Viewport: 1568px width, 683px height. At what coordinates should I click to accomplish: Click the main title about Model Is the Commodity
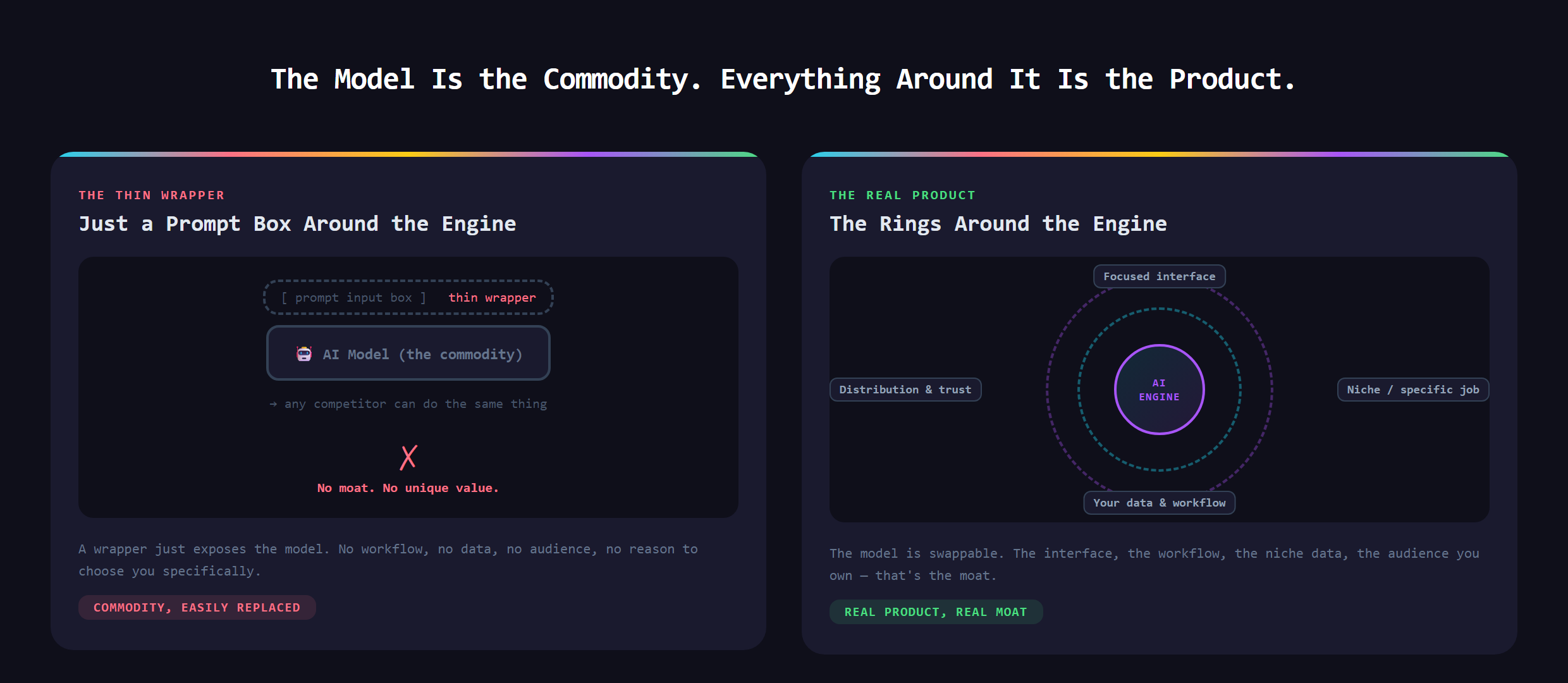784,80
